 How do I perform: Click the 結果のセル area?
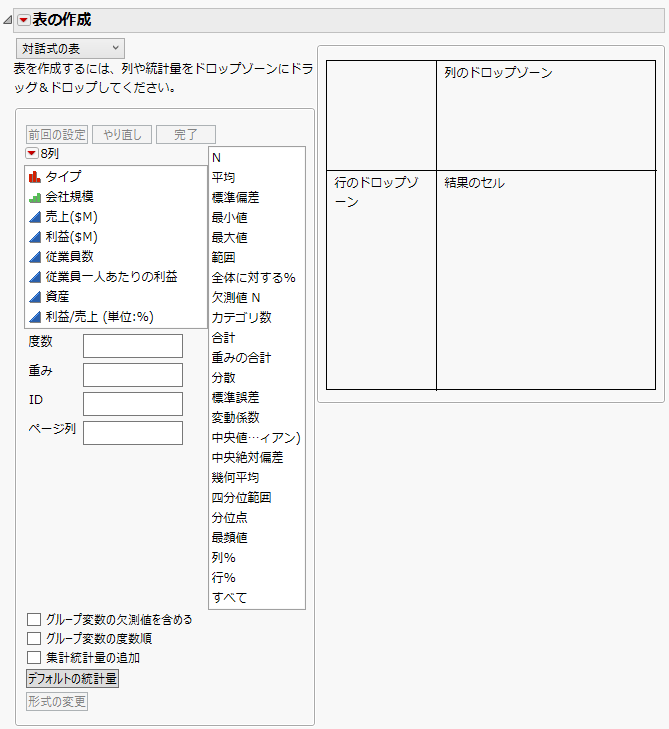[x=546, y=280]
